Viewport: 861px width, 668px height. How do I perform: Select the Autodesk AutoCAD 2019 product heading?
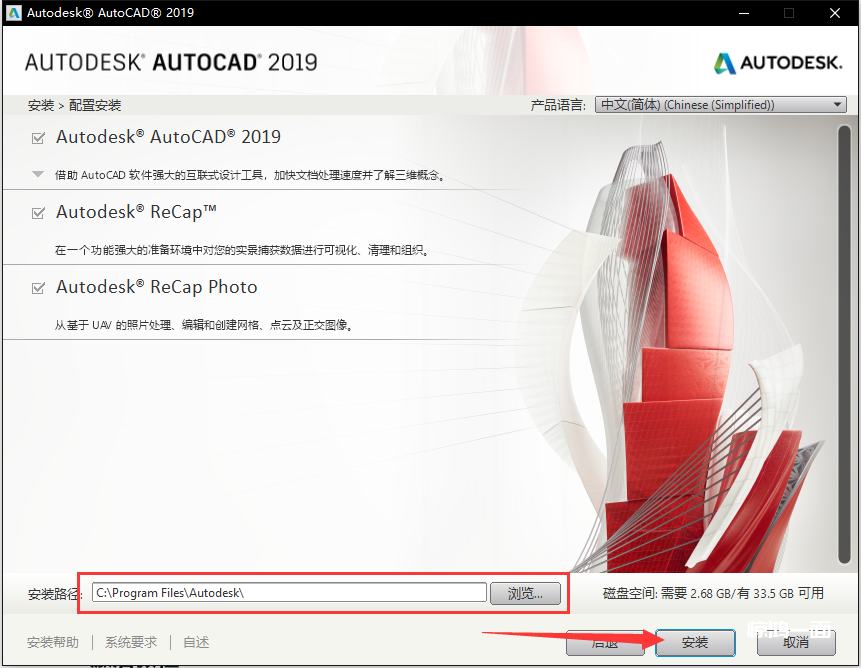[168, 137]
